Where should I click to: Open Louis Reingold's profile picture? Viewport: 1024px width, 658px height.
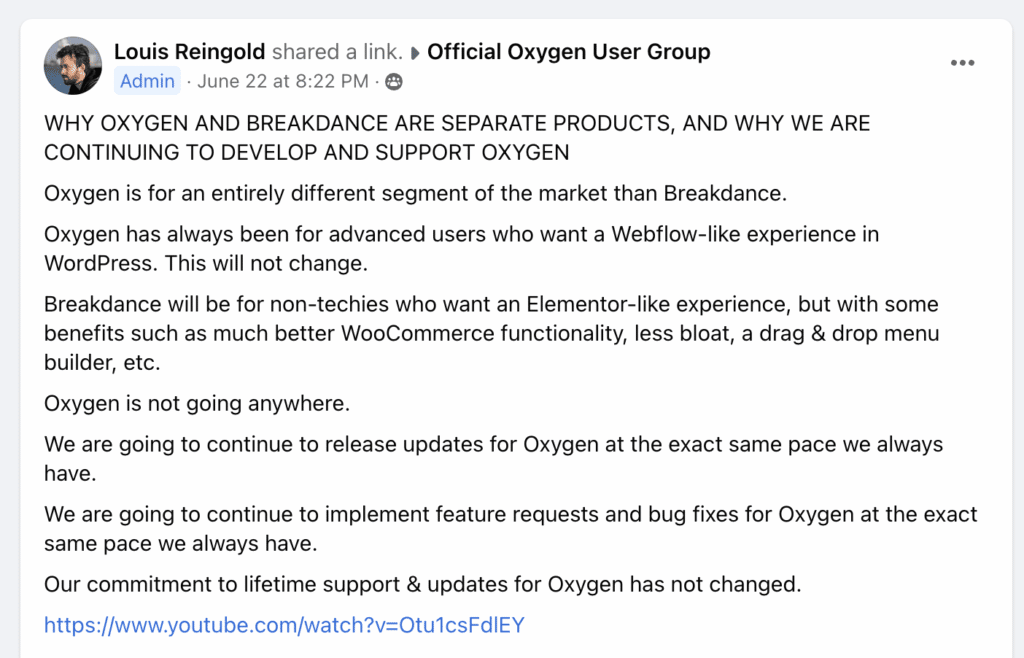tap(73, 65)
